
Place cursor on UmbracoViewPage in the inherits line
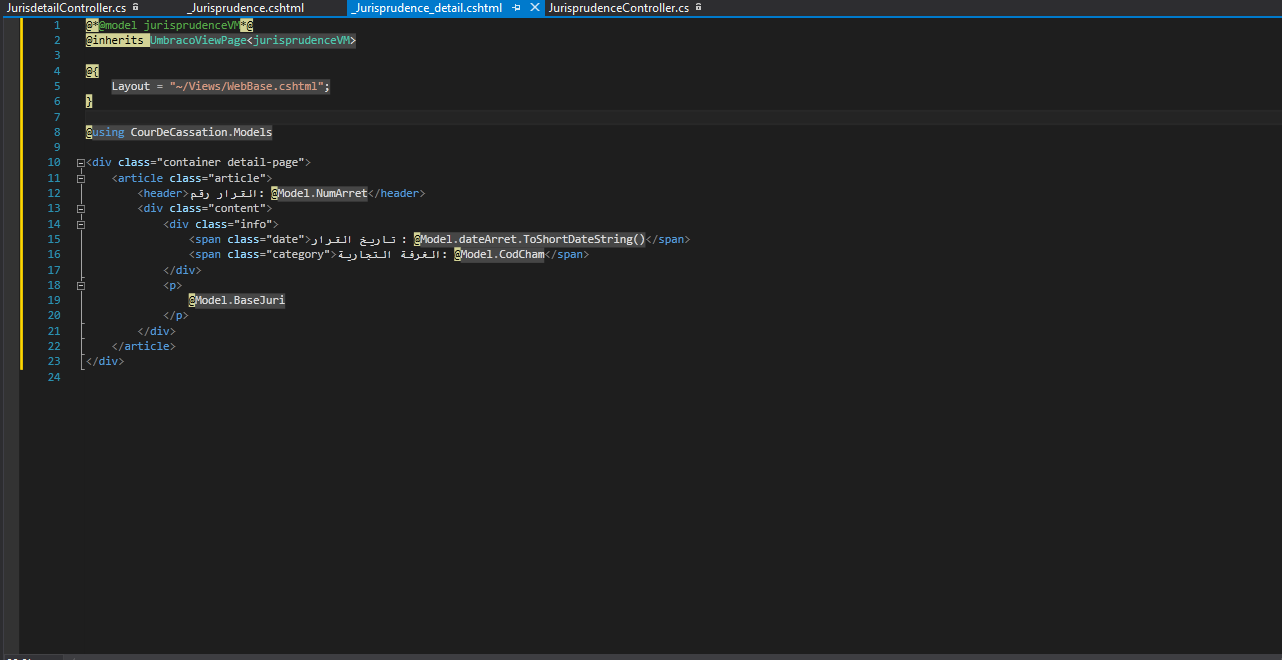pos(197,40)
